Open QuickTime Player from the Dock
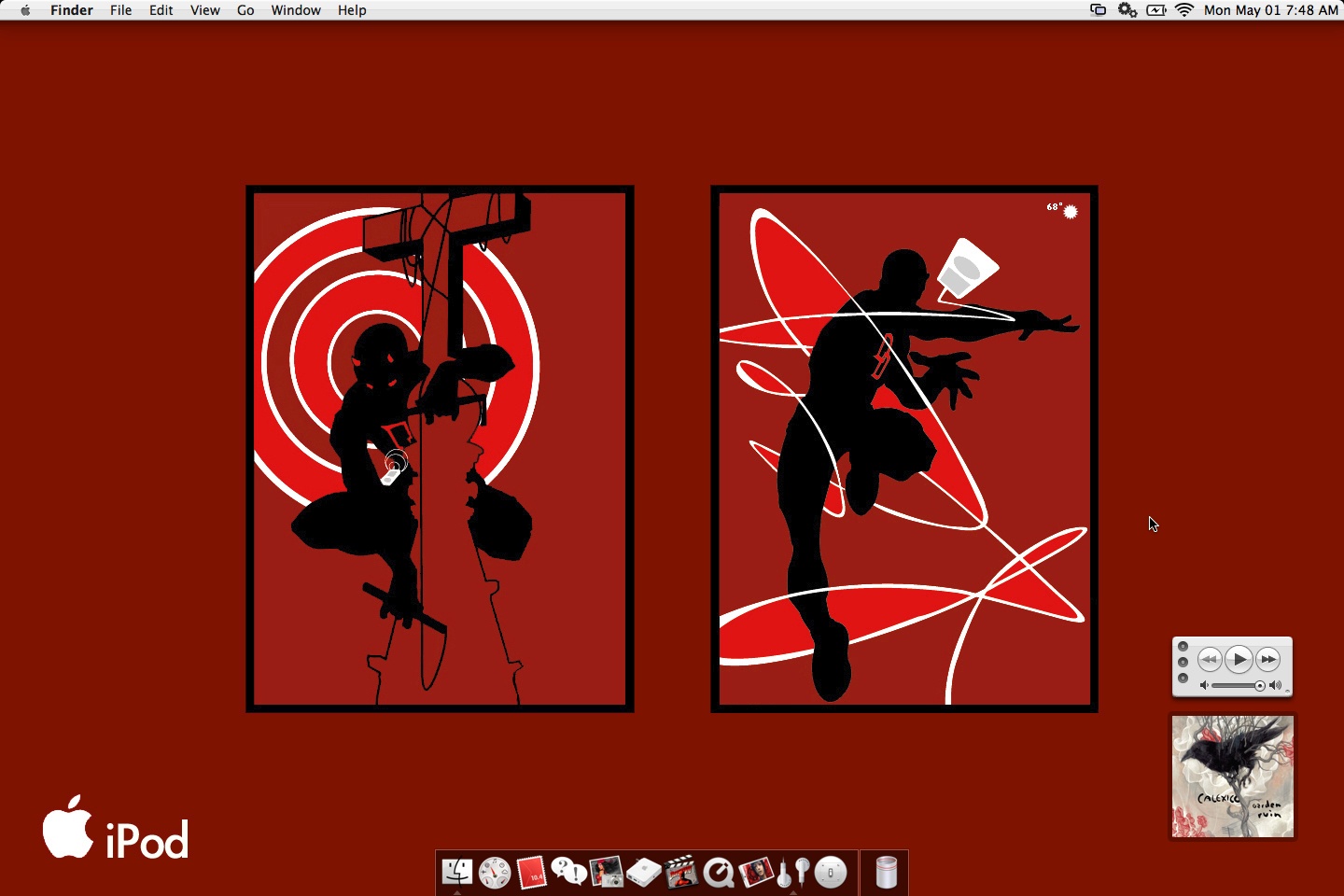Viewport: 1344px width, 896px height. [x=719, y=873]
